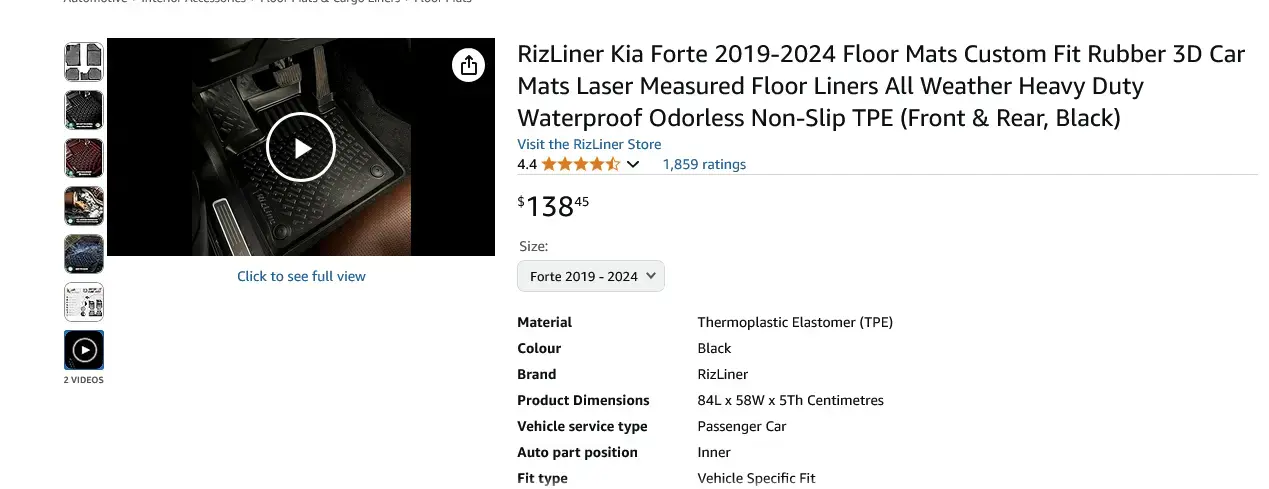Click the orange star rating icons
This screenshot has height=489, width=1269.
pyautogui.click(x=581, y=164)
